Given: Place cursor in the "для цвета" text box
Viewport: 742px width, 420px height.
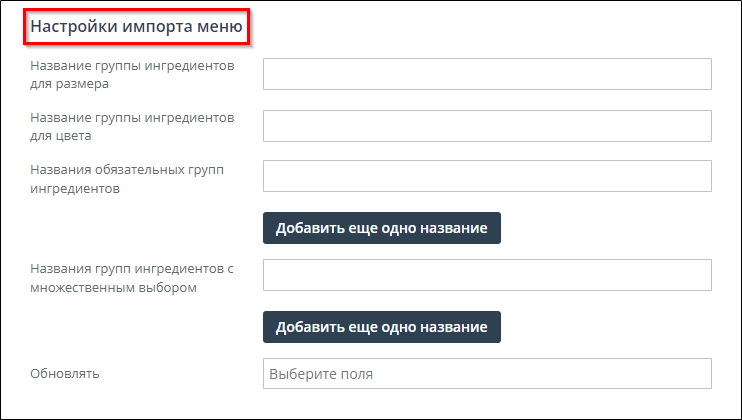Looking at the screenshot, I should point(486,126).
